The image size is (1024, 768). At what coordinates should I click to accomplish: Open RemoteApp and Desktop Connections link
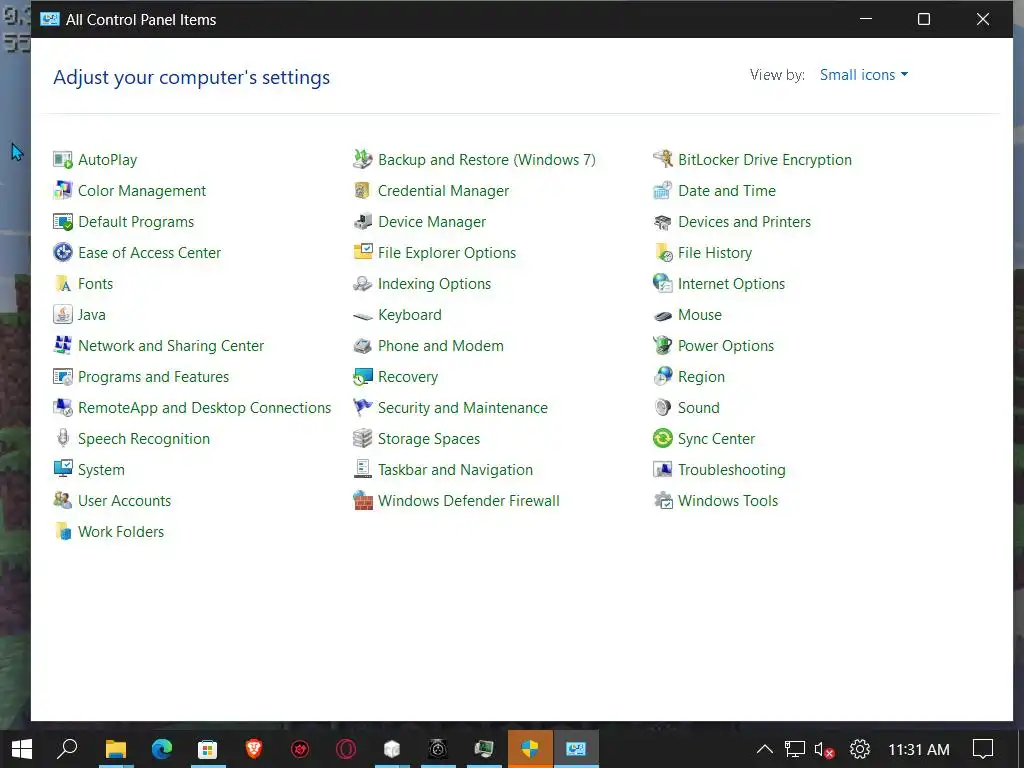coord(204,408)
